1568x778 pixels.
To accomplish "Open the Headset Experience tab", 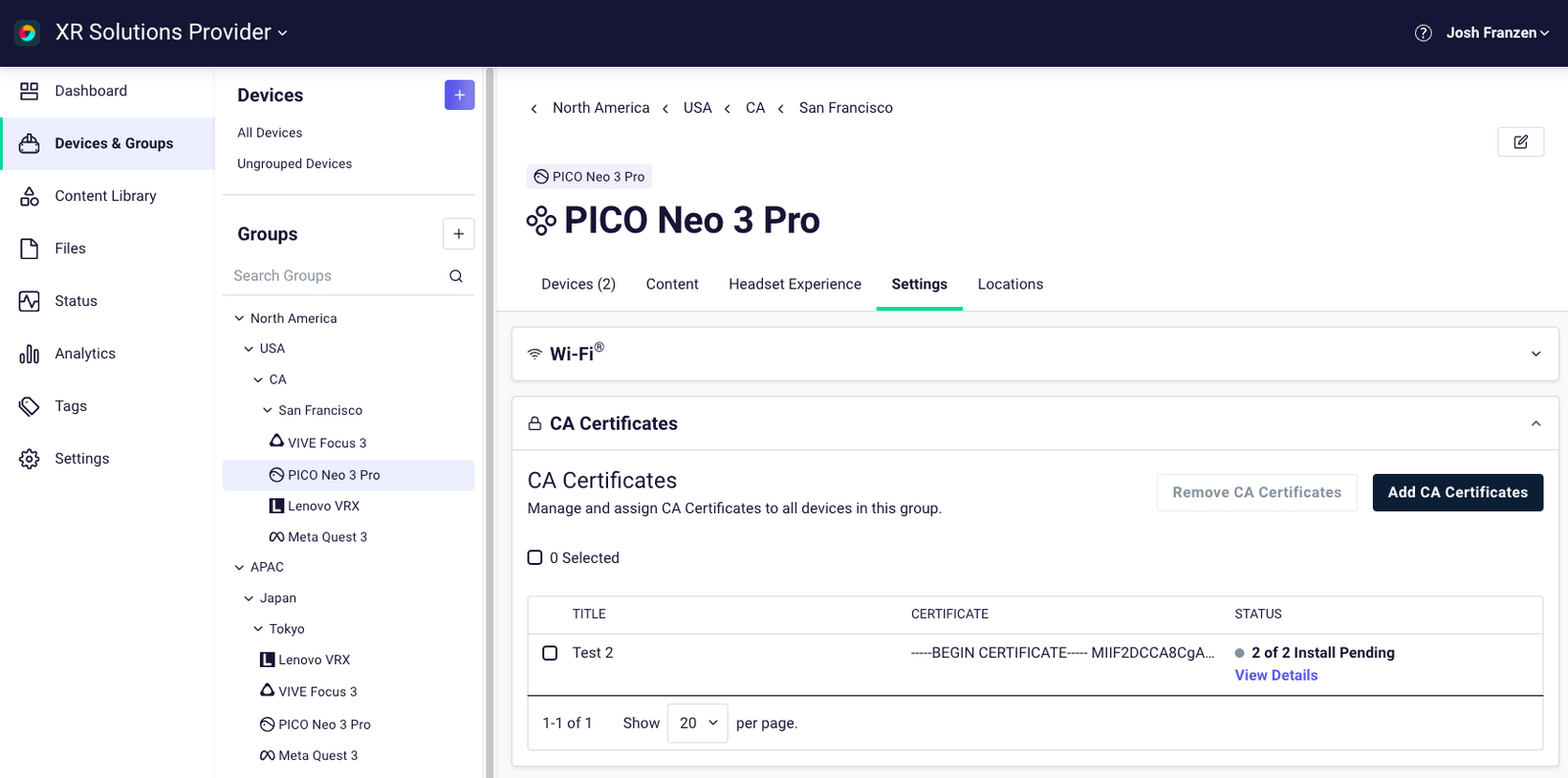I will point(795,284).
